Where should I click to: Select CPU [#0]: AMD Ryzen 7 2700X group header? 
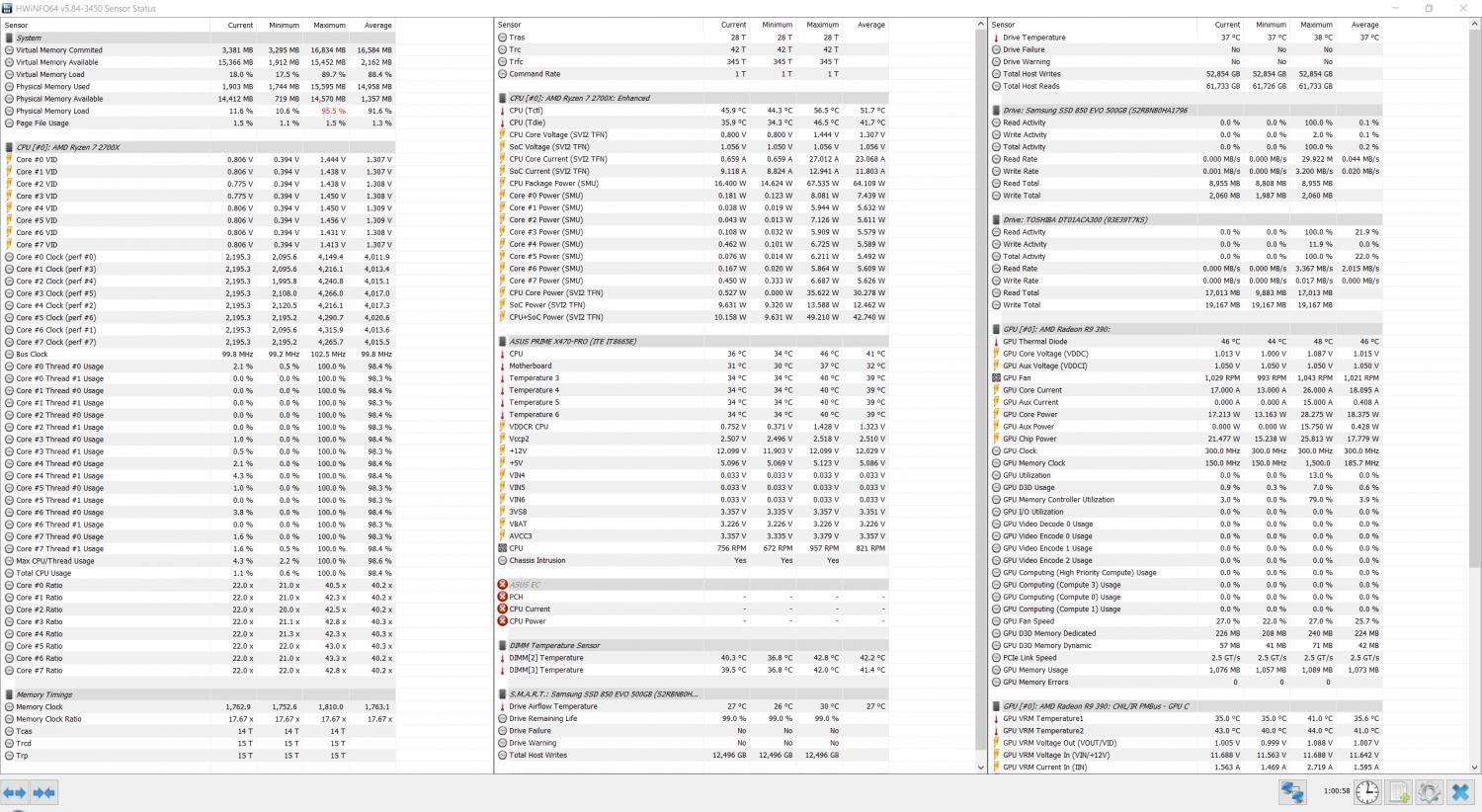point(199,147)
